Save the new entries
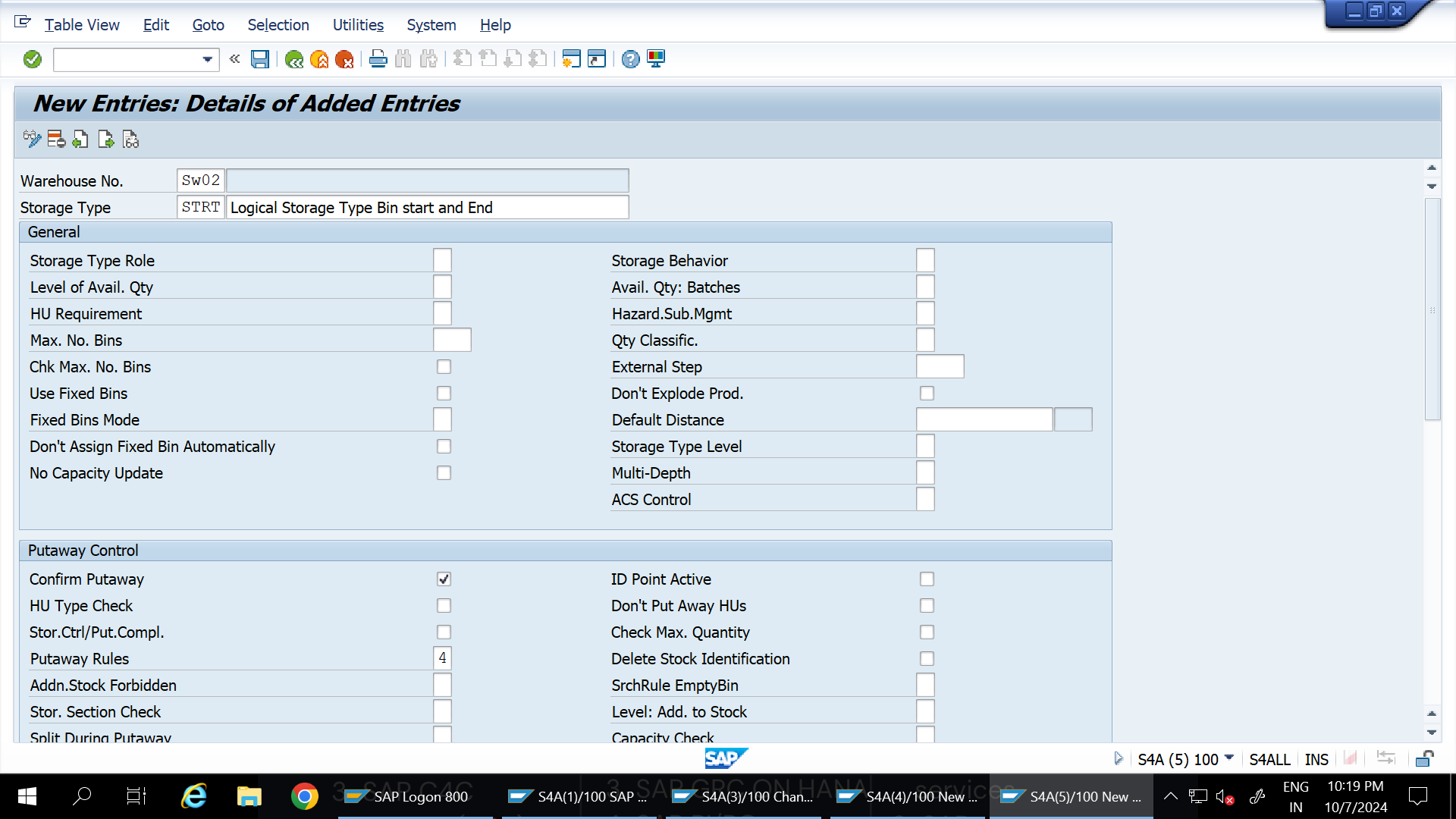This screenshot has height=819, width=1456. click(x=260, y=59)
